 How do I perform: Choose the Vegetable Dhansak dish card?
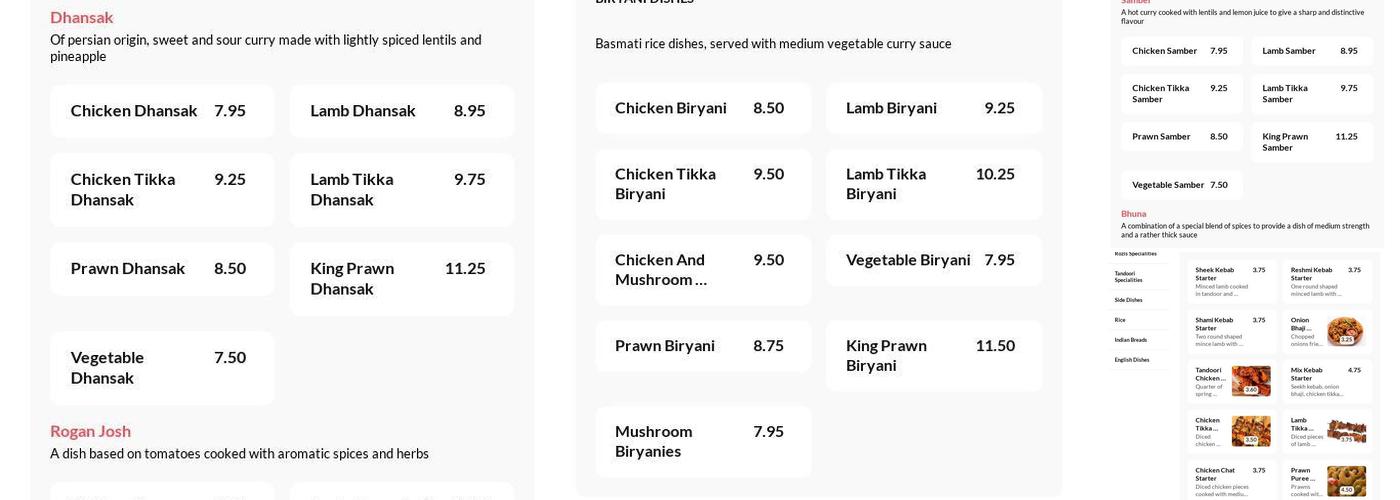point(161,368)
